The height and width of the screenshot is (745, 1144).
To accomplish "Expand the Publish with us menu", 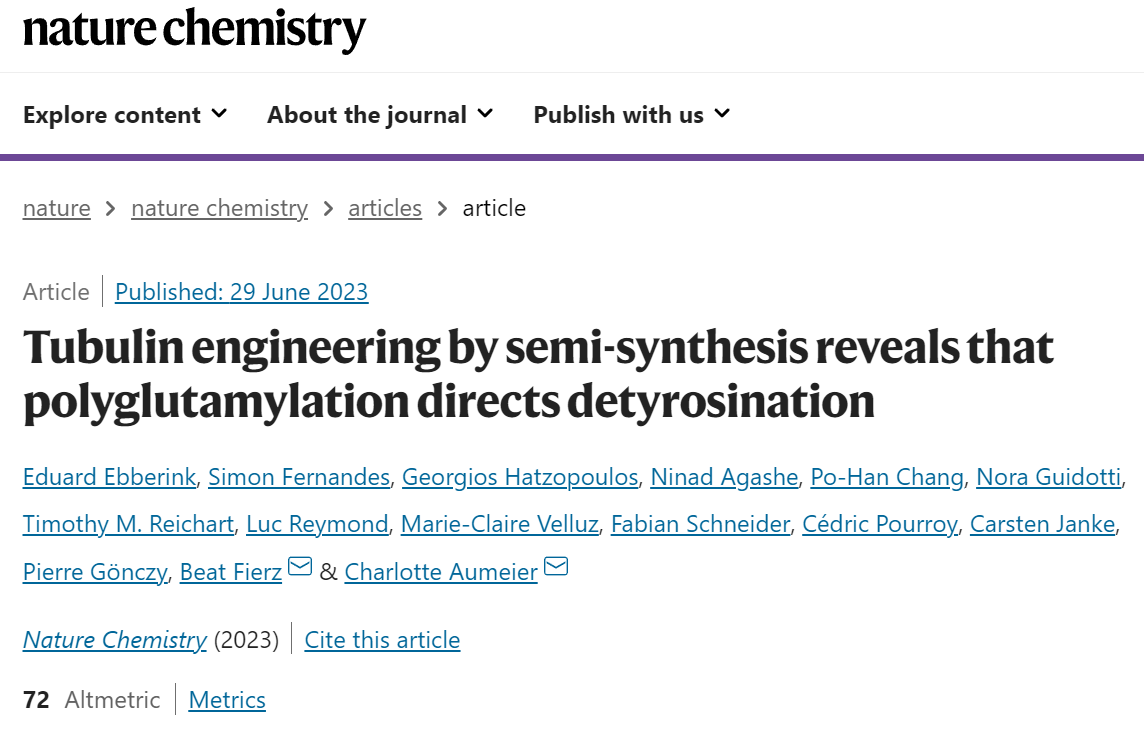I will click(632, 115).
